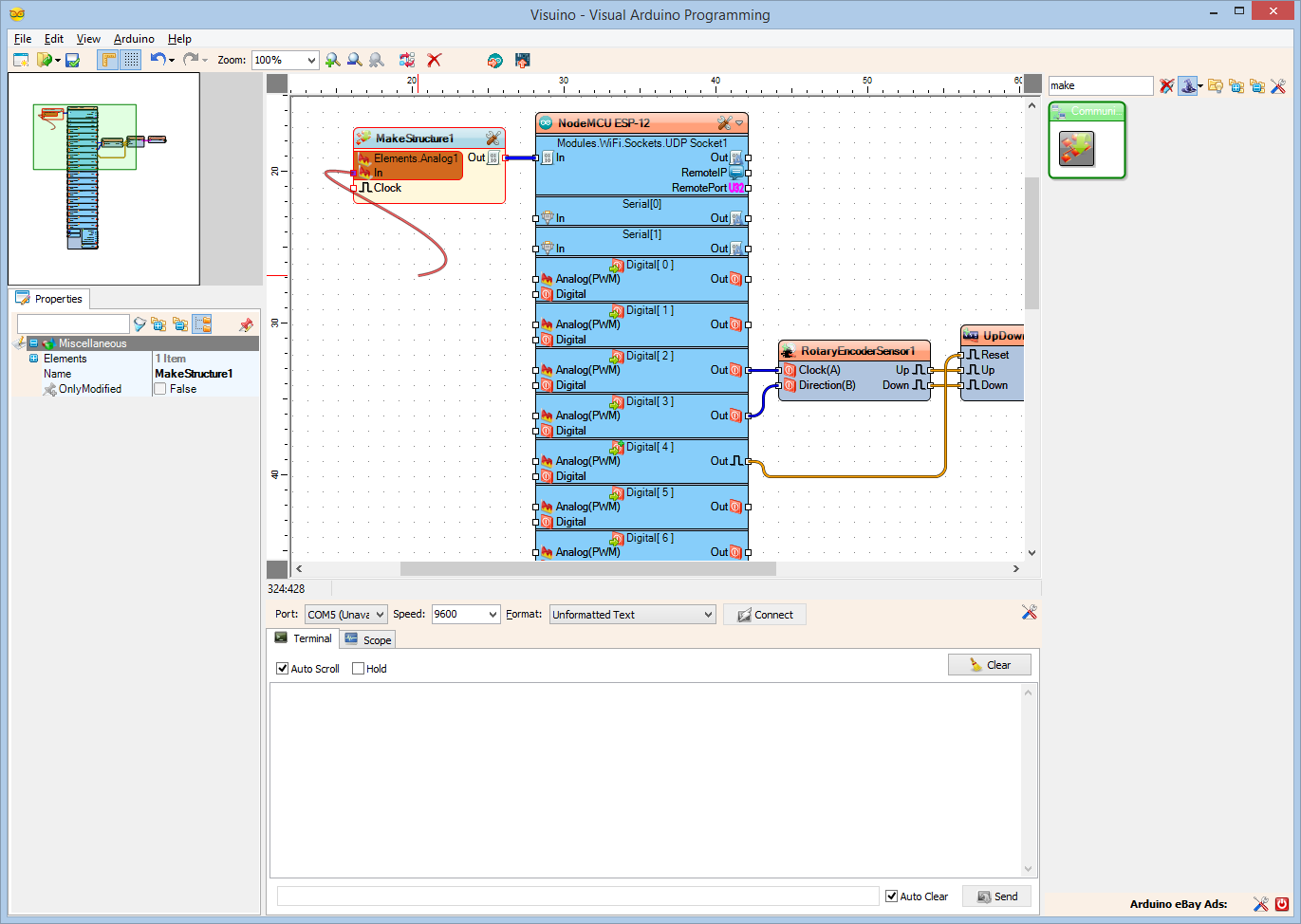This screenshot has height=924, width=1301.
Task: Clear the component filter with the eraser icon
Action: coord(1166,85)
